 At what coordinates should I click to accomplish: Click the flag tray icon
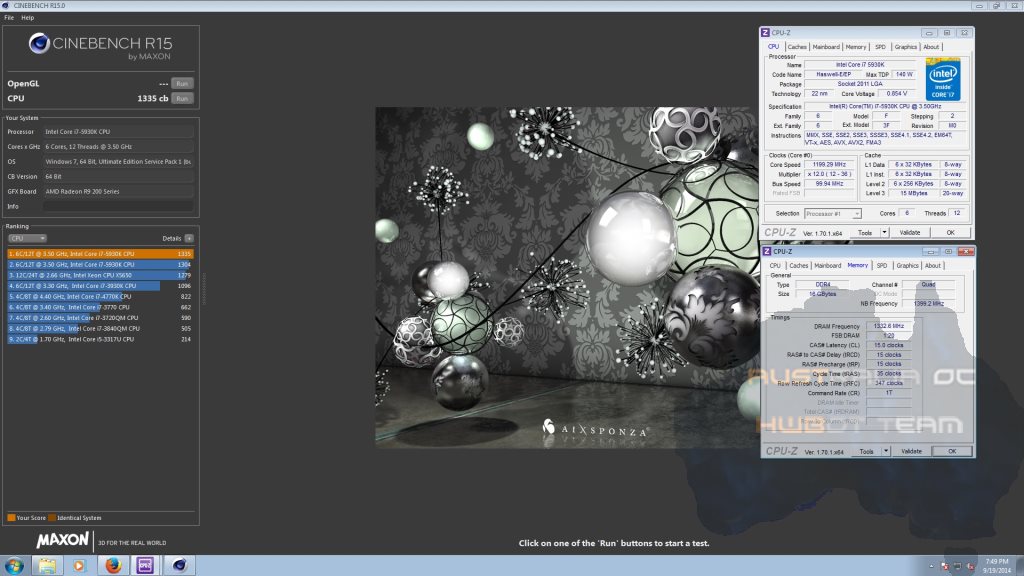944,566
